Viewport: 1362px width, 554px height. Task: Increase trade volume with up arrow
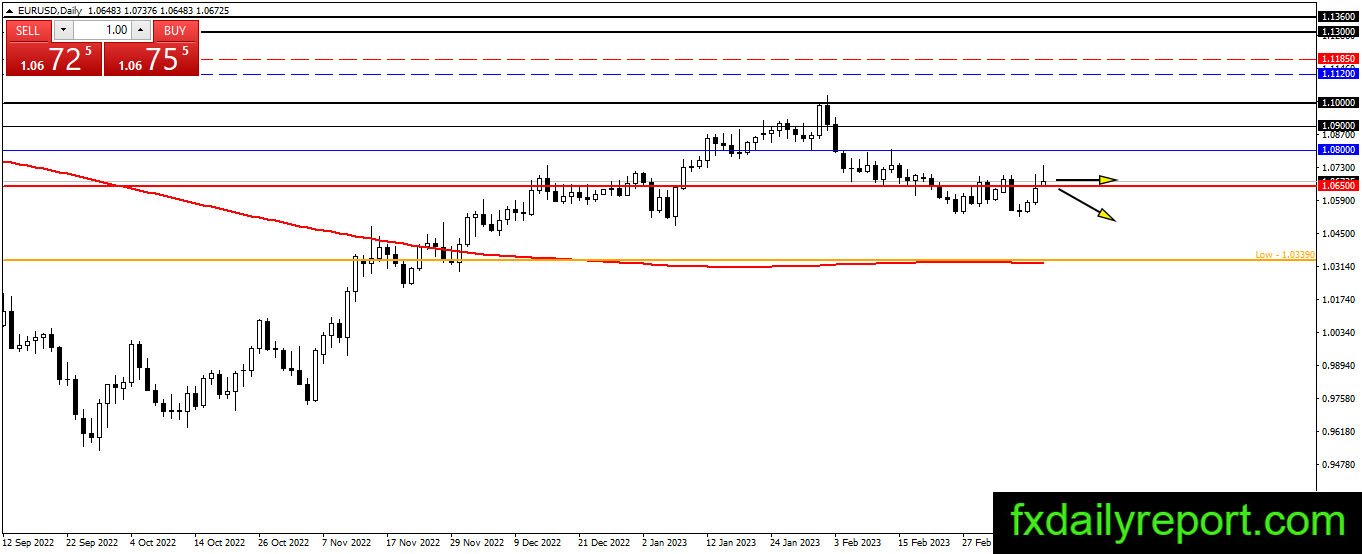click(140, 30)
